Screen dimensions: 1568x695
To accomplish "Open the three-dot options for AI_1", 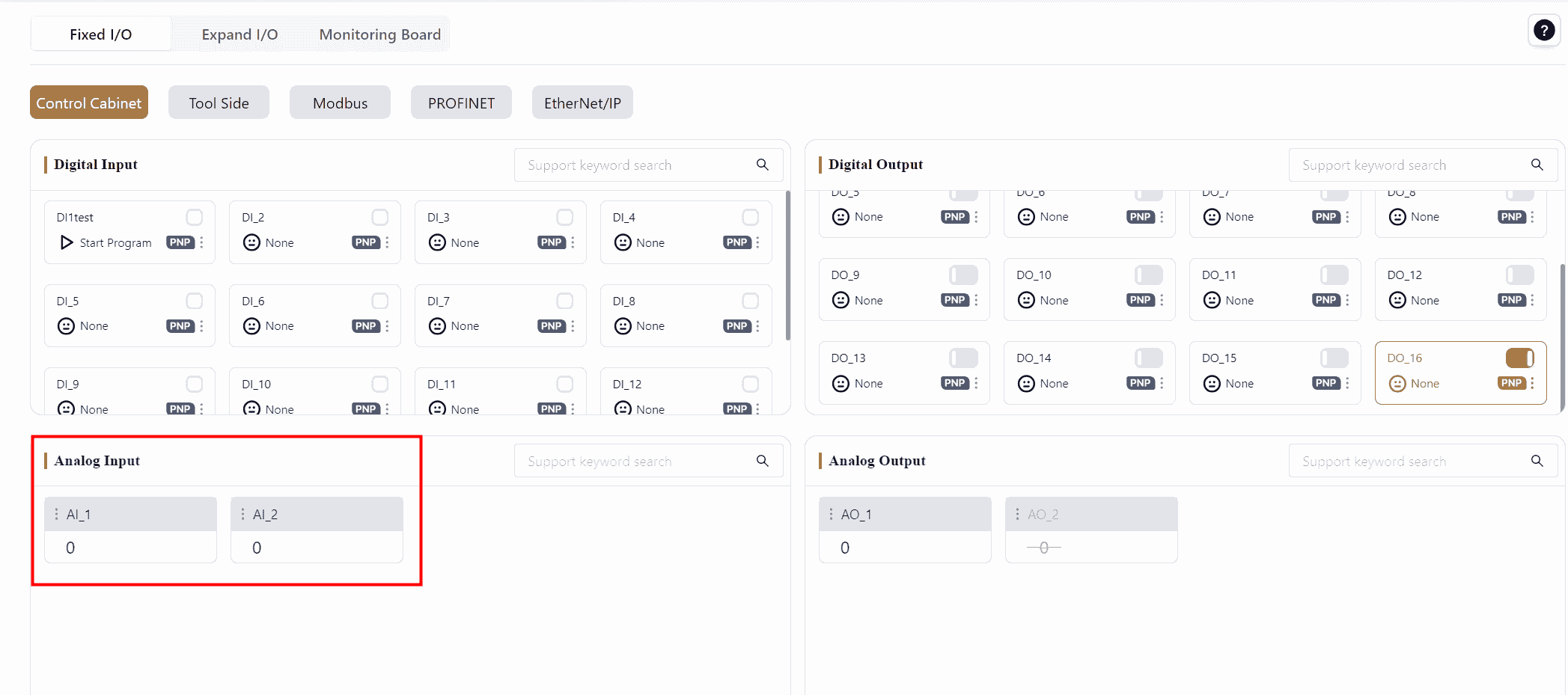I will pyautogui.click(x=56, y=514).
